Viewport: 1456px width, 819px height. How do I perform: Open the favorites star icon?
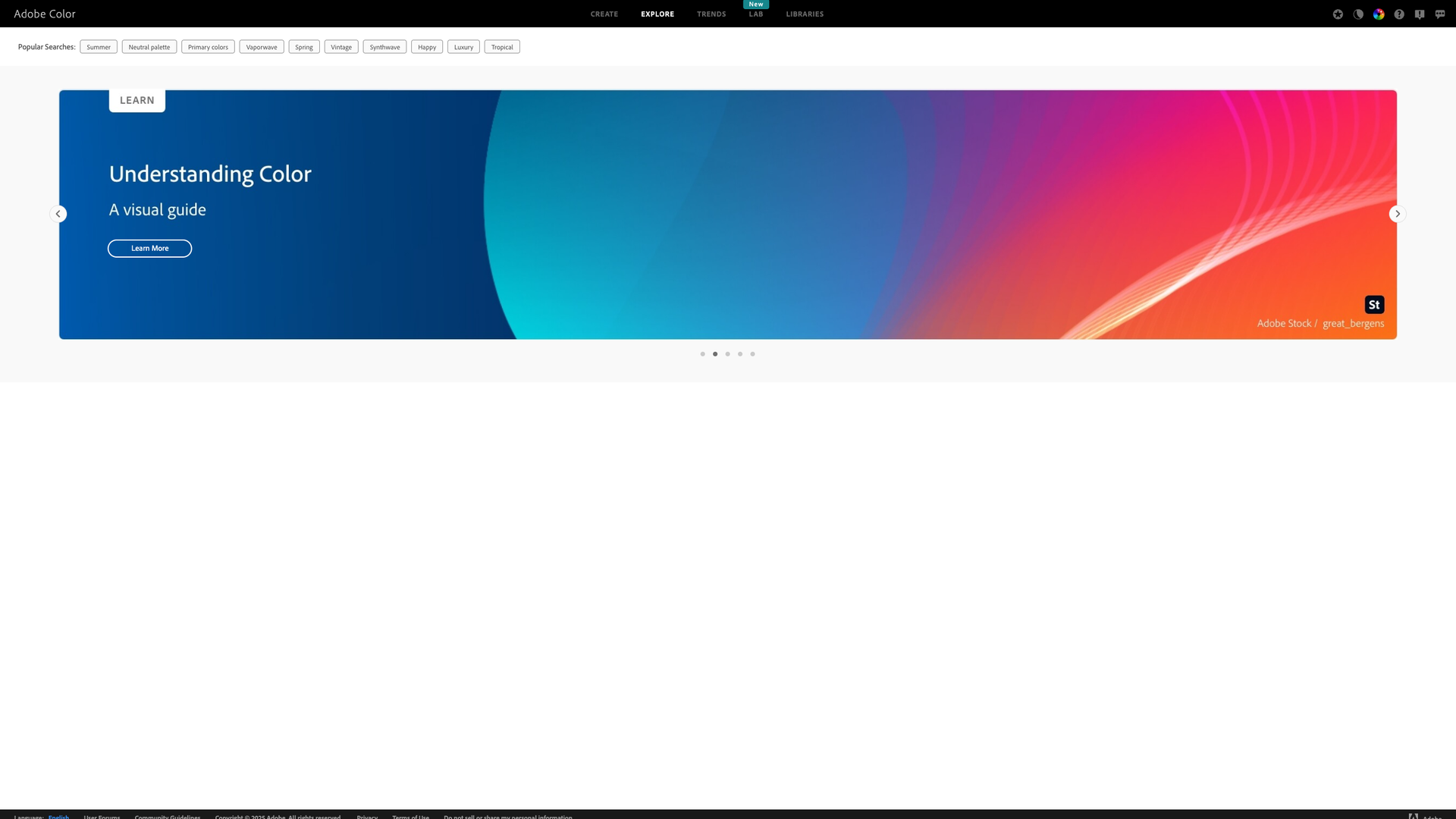tap(1338, 14)
